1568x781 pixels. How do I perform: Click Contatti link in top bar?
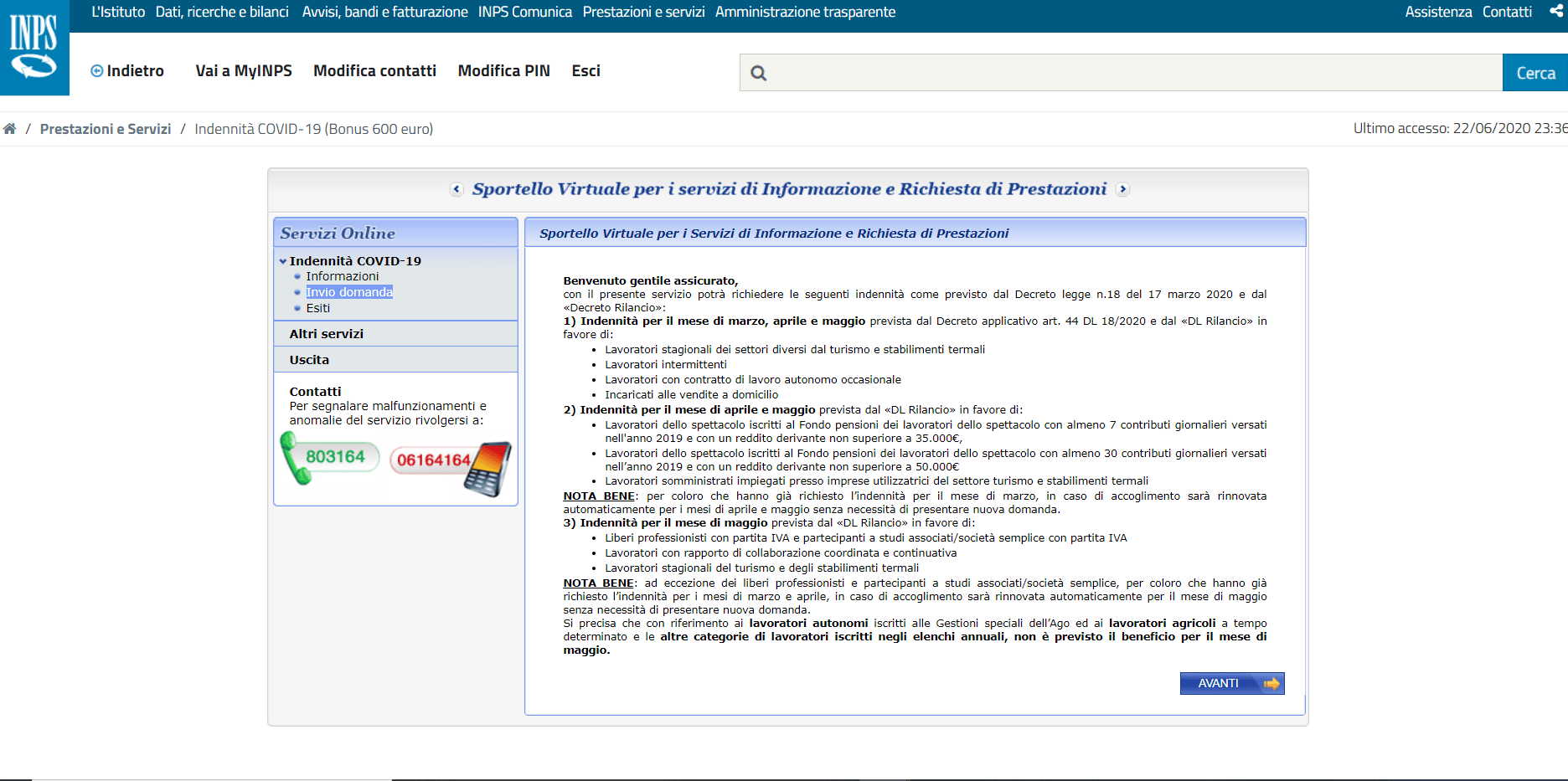(x=1507, y=12)
